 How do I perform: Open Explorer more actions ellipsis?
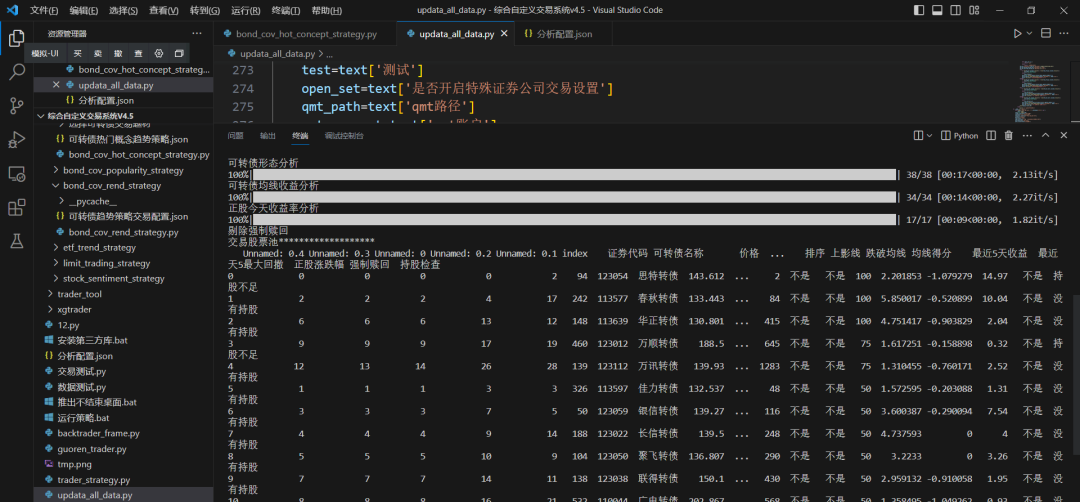tap(197, 33)
